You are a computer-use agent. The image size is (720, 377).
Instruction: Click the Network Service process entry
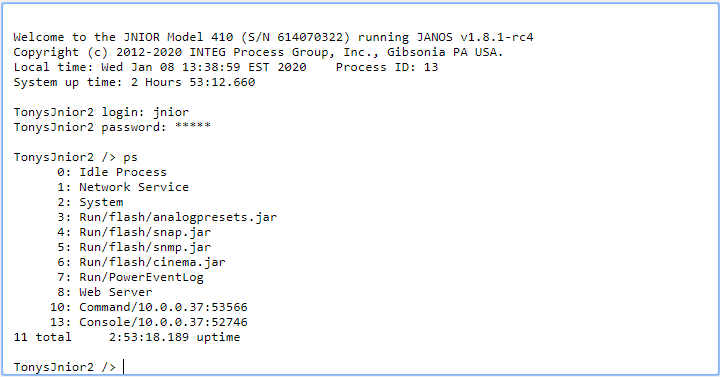[x=123, y=187]
